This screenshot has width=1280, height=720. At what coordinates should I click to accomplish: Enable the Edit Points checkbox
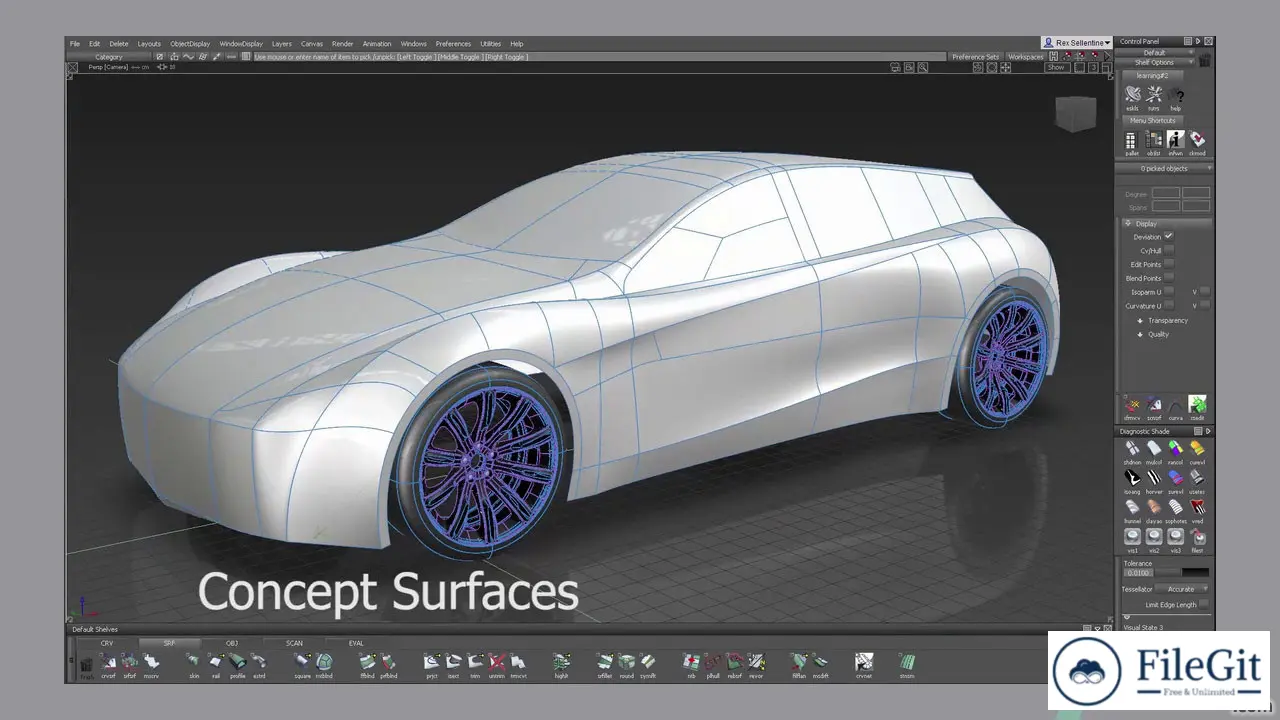point(1168,264)
